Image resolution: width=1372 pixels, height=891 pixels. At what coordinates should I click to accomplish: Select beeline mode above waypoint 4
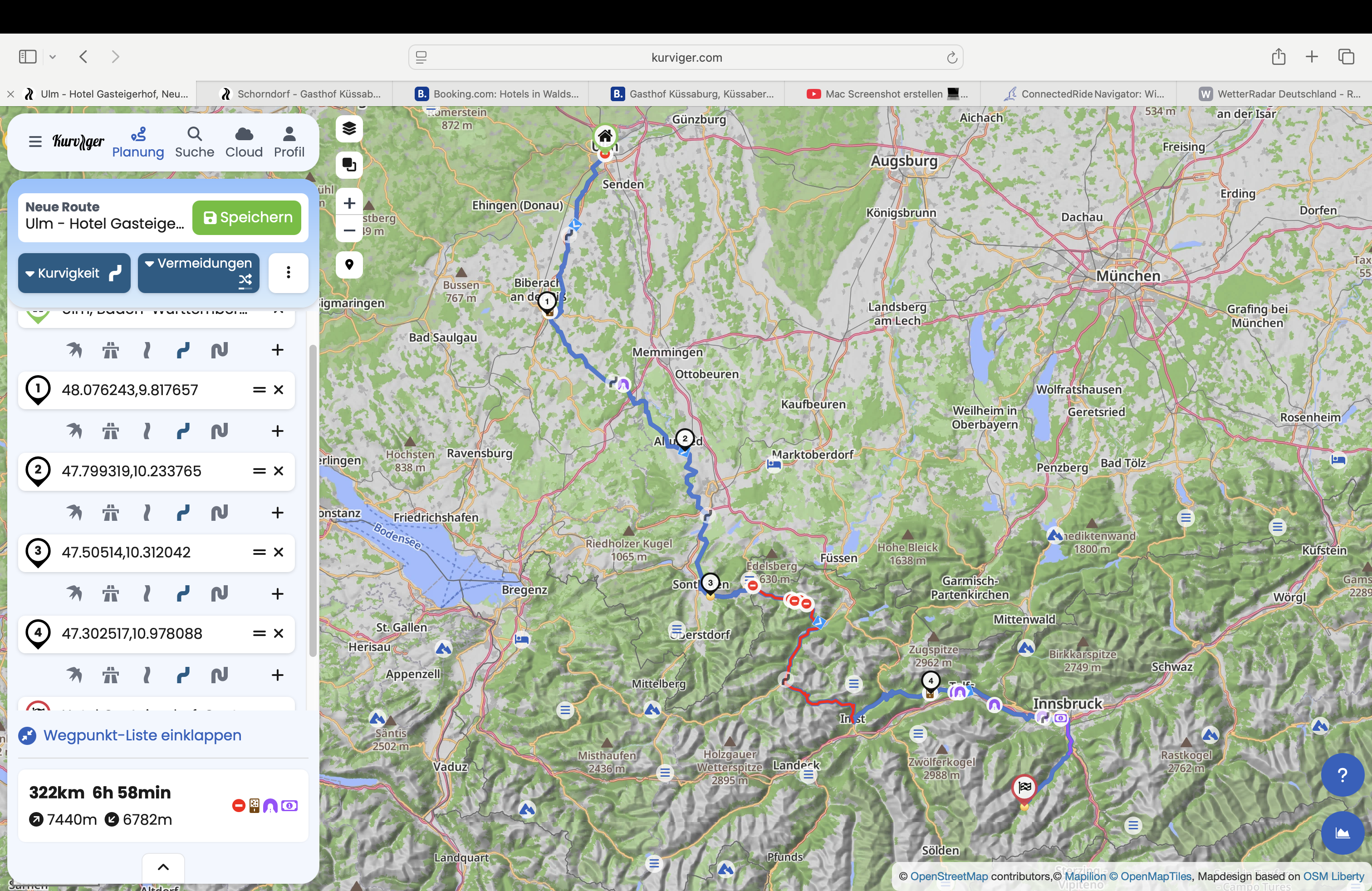[x=74, y=593]
